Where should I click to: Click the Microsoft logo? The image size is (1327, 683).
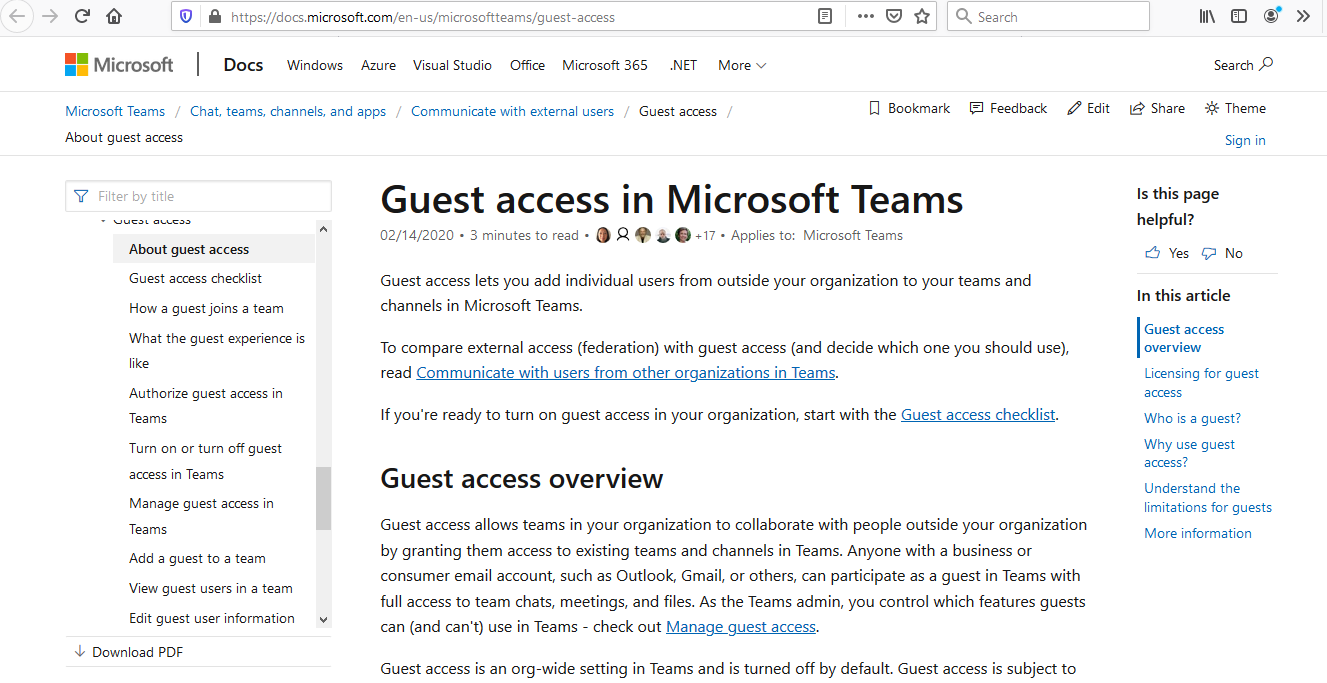click(119, 65)
